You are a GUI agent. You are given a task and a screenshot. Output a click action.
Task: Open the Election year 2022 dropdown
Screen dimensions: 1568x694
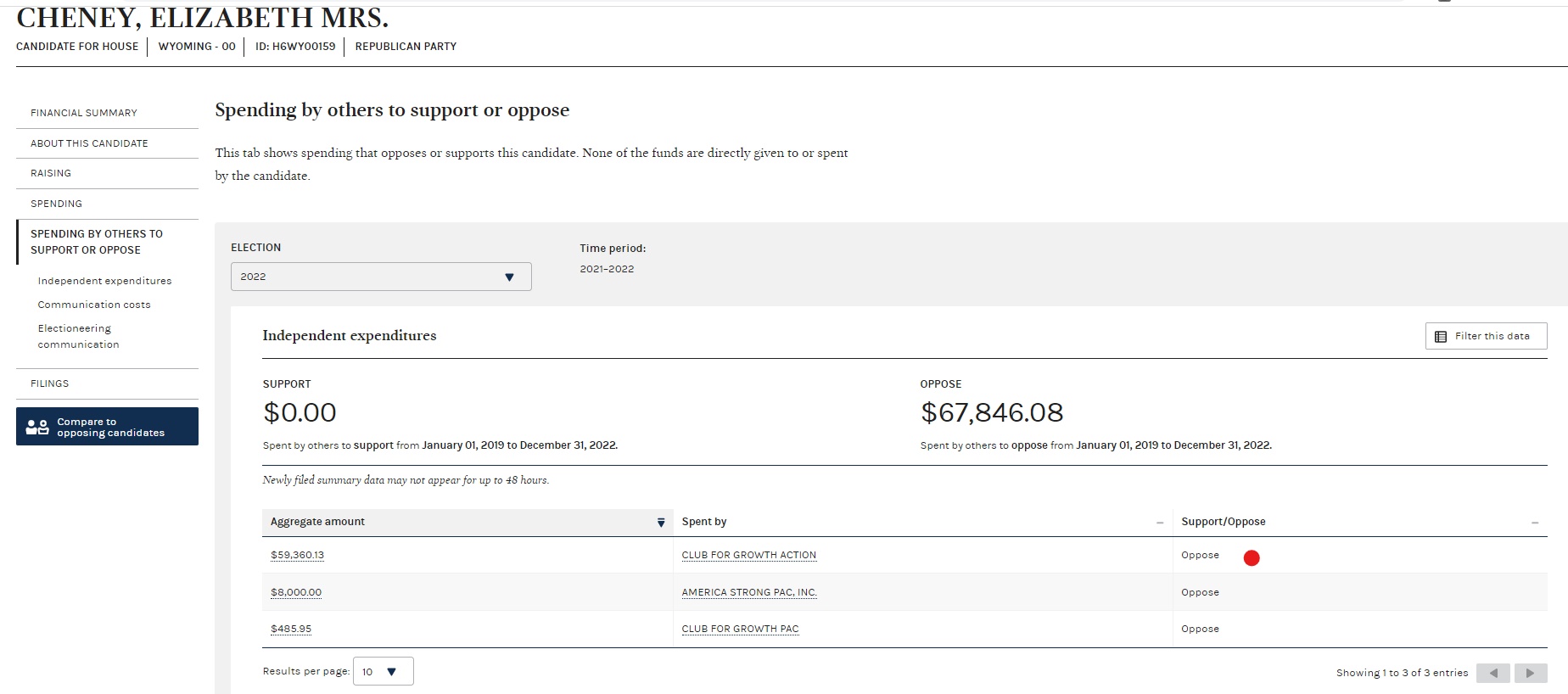381,277
